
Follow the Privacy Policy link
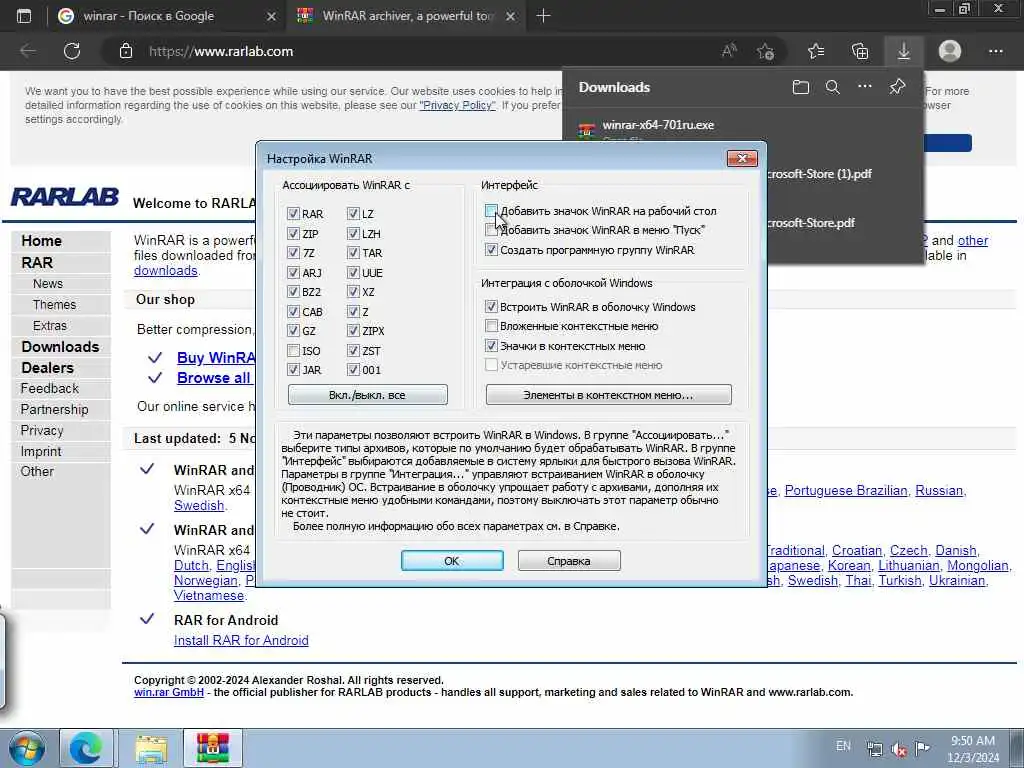tap(457, 105)
